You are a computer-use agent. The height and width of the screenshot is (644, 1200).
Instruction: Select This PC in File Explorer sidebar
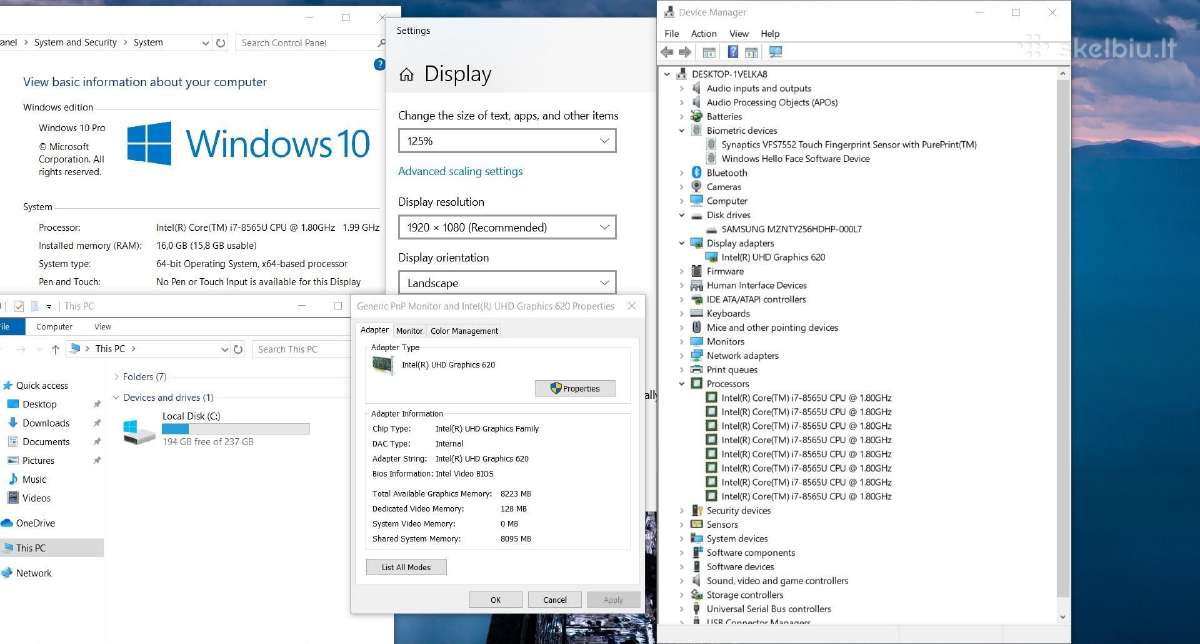(x=51, y=548)
